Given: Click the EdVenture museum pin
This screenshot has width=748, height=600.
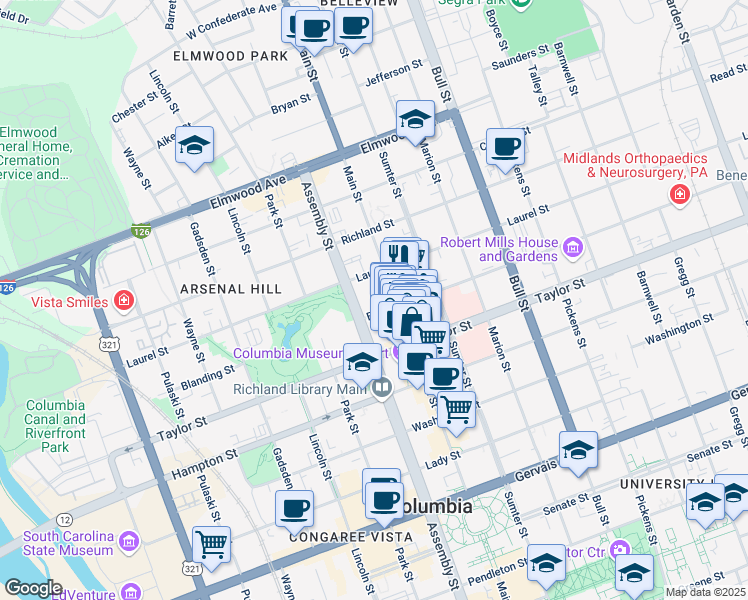Looking at the screenshot, I should [130, 592].
